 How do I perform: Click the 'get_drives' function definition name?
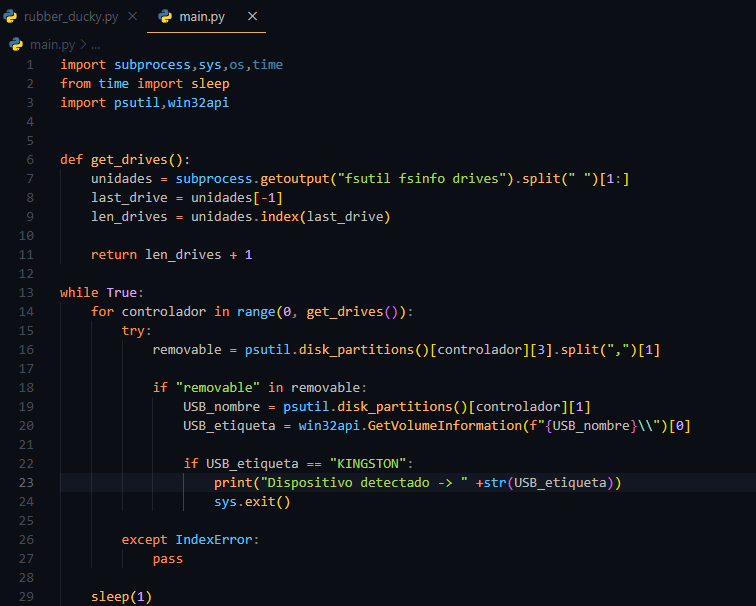129,160
